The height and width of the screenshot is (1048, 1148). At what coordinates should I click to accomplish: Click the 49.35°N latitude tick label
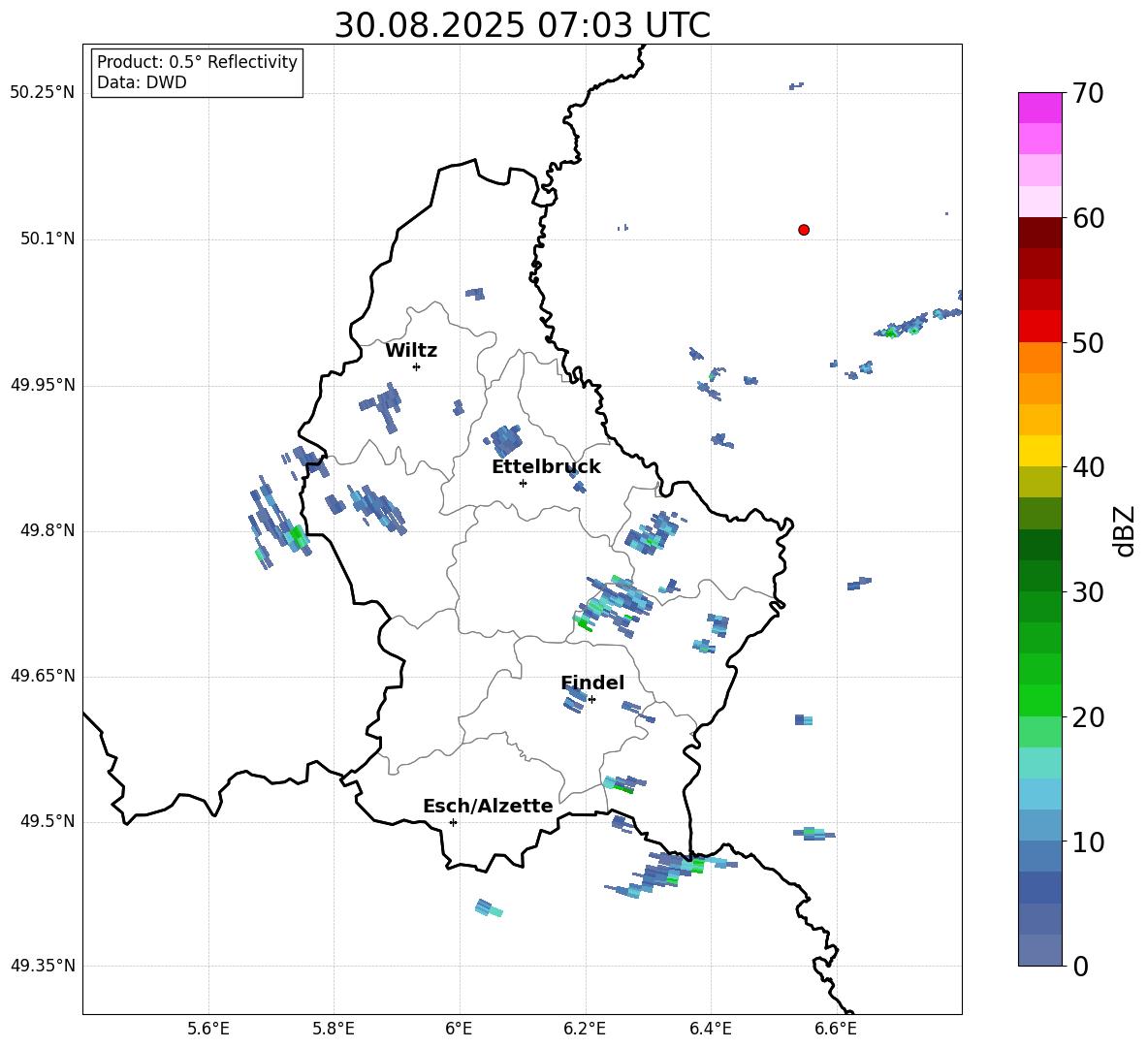[x=42, y=967]
